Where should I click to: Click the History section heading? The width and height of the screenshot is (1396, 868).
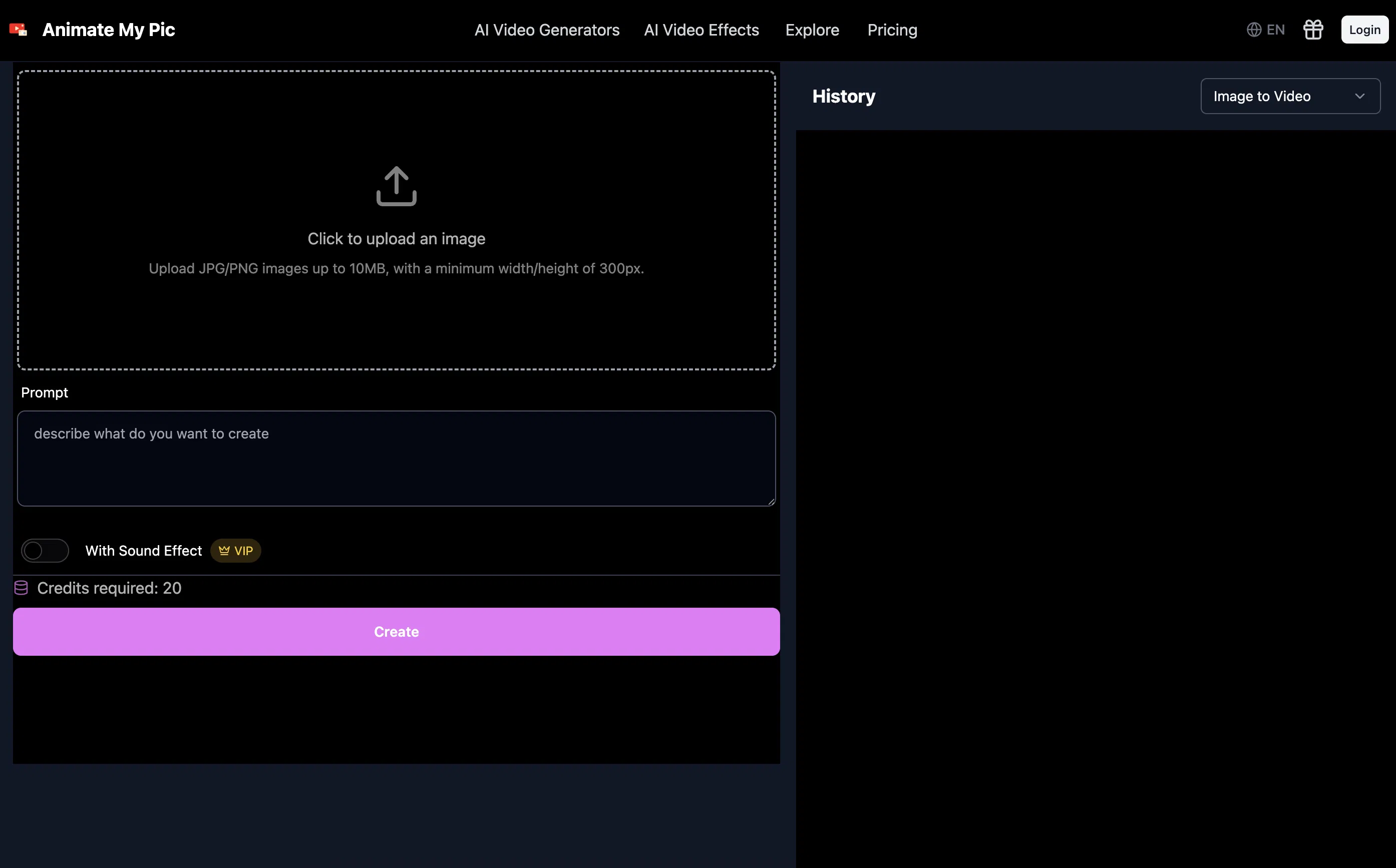[x=843, y=96]
